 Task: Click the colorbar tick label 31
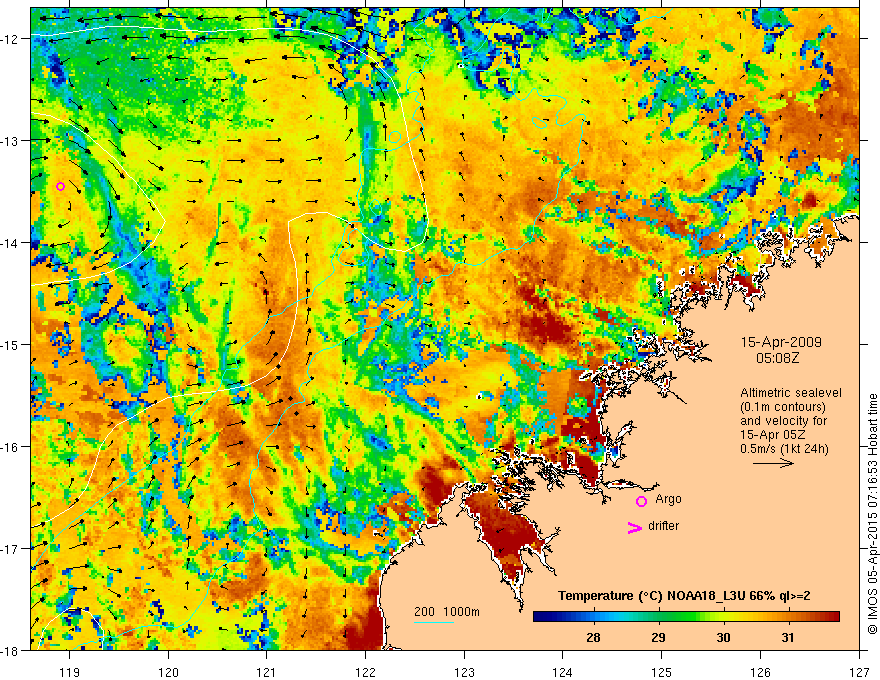(x=788, y=637)
